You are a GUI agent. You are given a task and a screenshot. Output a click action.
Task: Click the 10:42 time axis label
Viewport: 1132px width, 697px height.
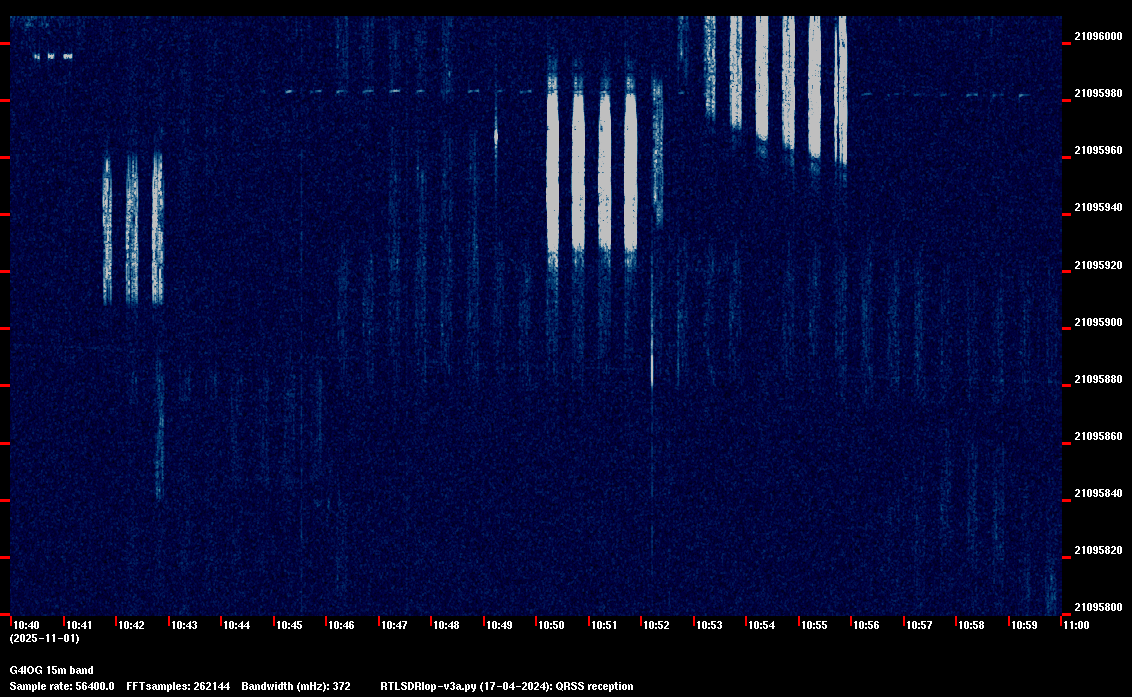tap(131, 625)
